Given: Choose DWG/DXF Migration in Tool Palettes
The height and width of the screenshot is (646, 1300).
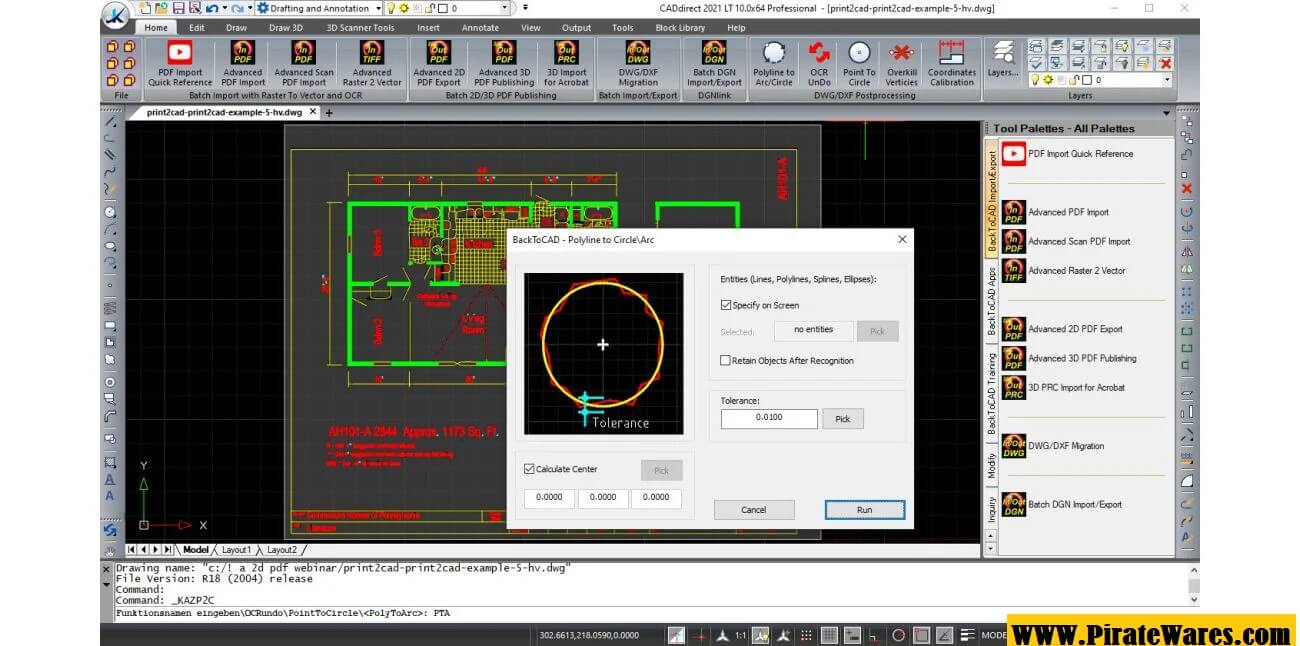Looking at the screenshot, I should pos(1053,446).
